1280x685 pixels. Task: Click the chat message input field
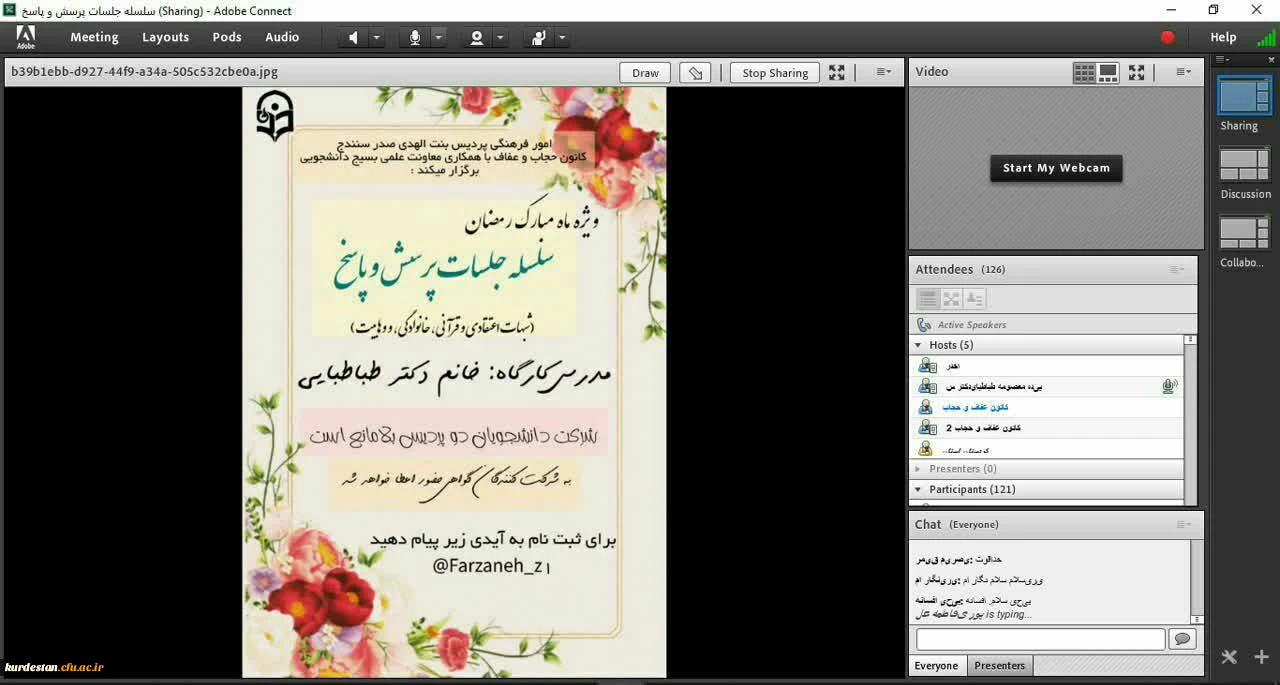coord(1040,639)
